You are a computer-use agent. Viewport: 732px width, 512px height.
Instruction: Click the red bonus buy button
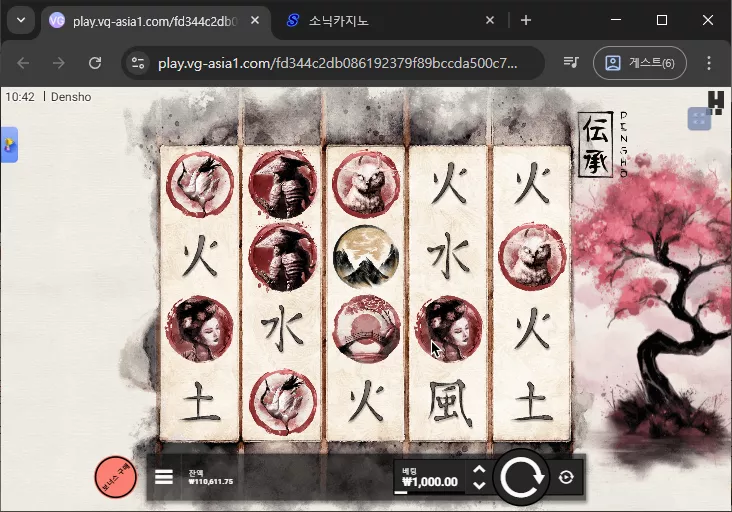click(115, 477)
